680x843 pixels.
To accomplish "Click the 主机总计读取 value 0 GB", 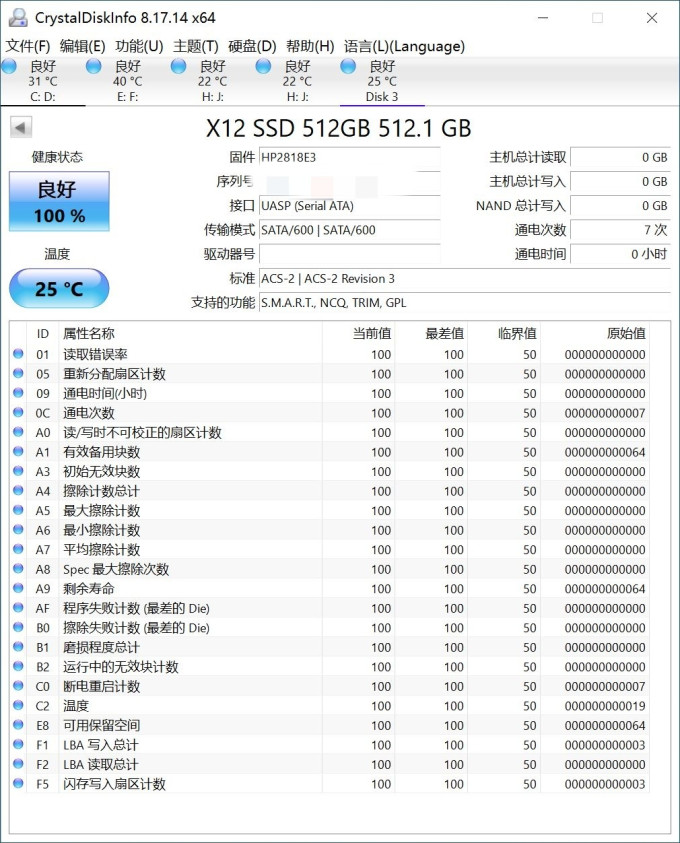I will (x=620, y=158).
